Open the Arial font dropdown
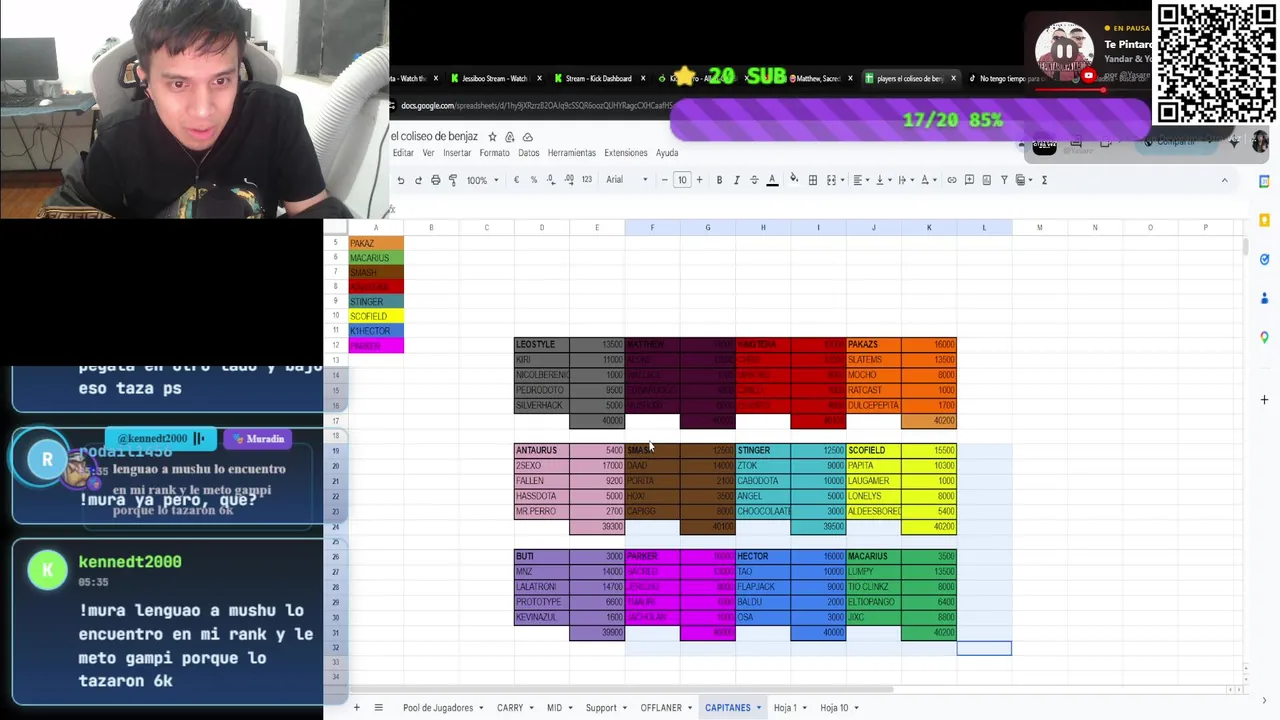Screen dimensions: 1280x720 [627, 180]
